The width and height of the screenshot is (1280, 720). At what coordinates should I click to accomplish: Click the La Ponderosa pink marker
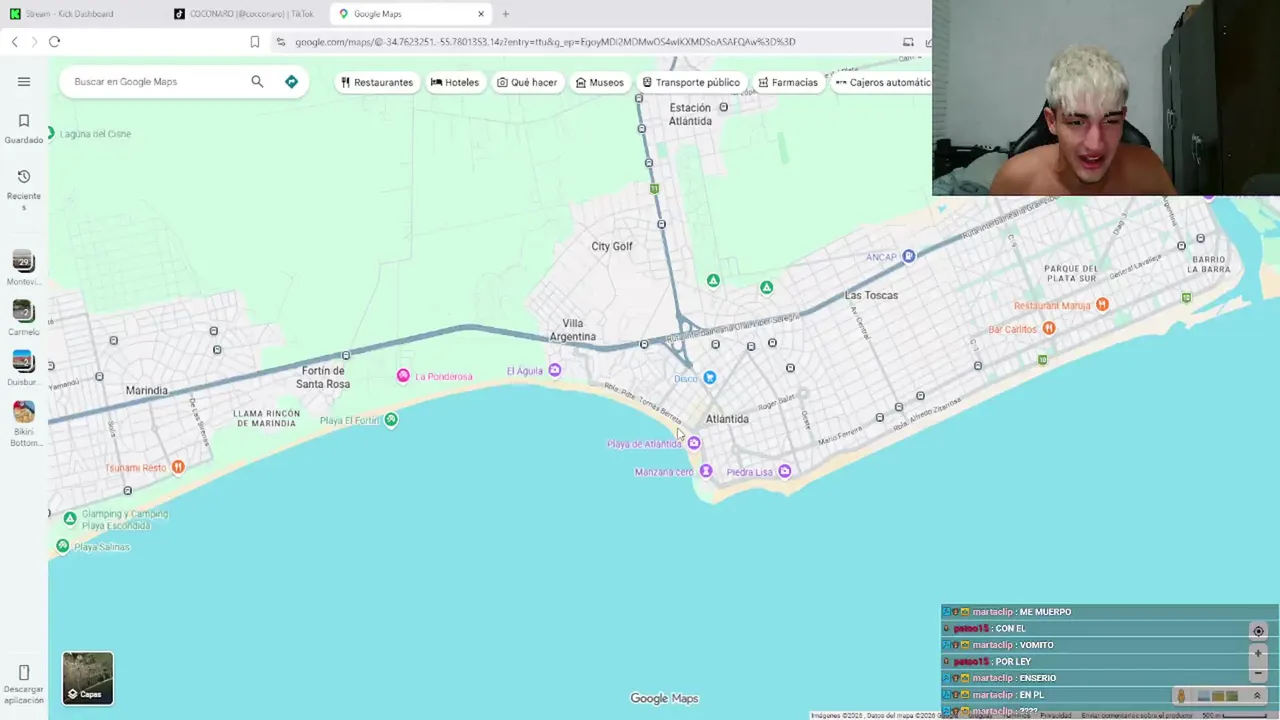pos(403,376)
